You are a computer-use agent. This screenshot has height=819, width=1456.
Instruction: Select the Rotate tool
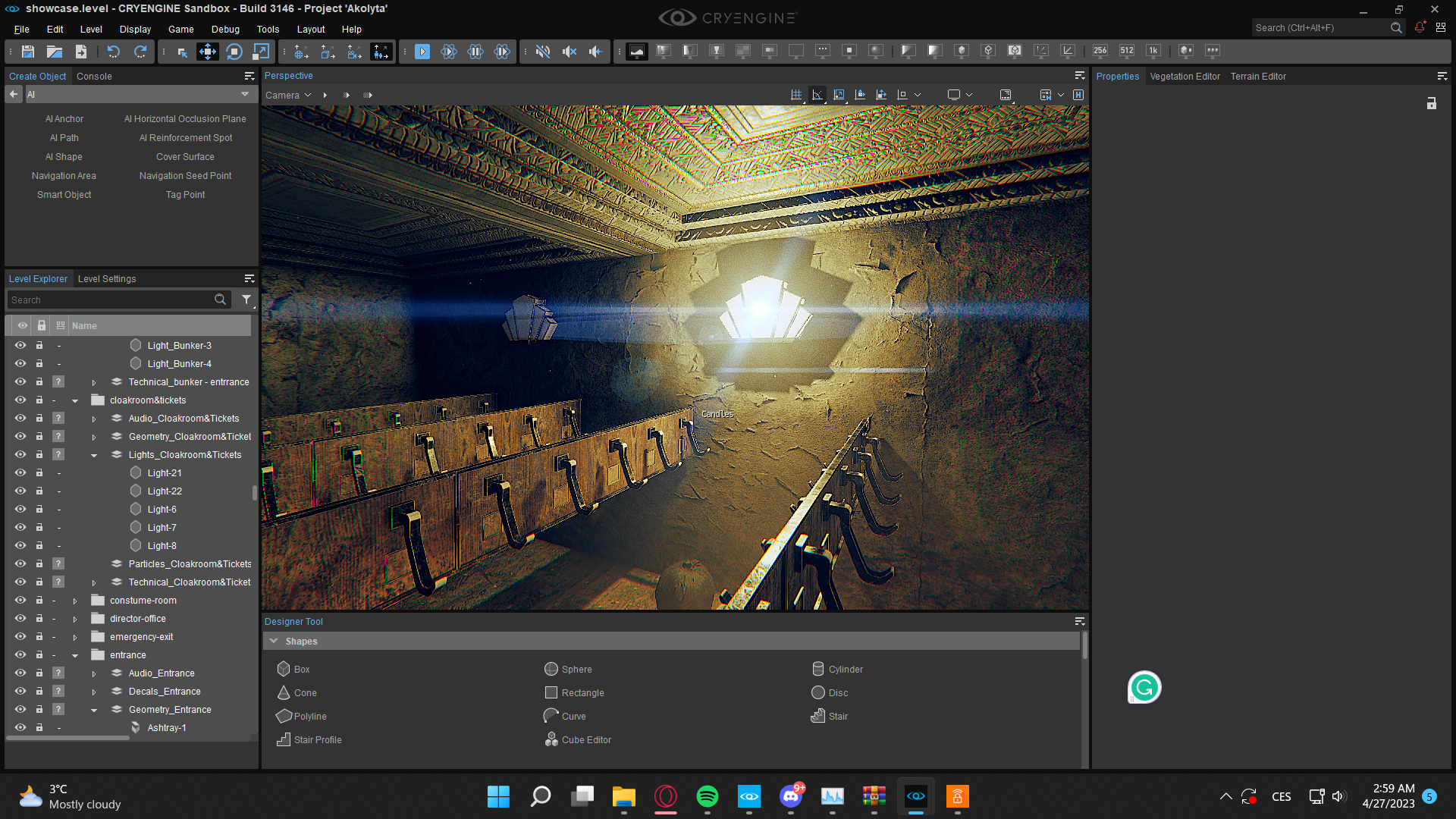pyautogui.click(x=234, y=52)
